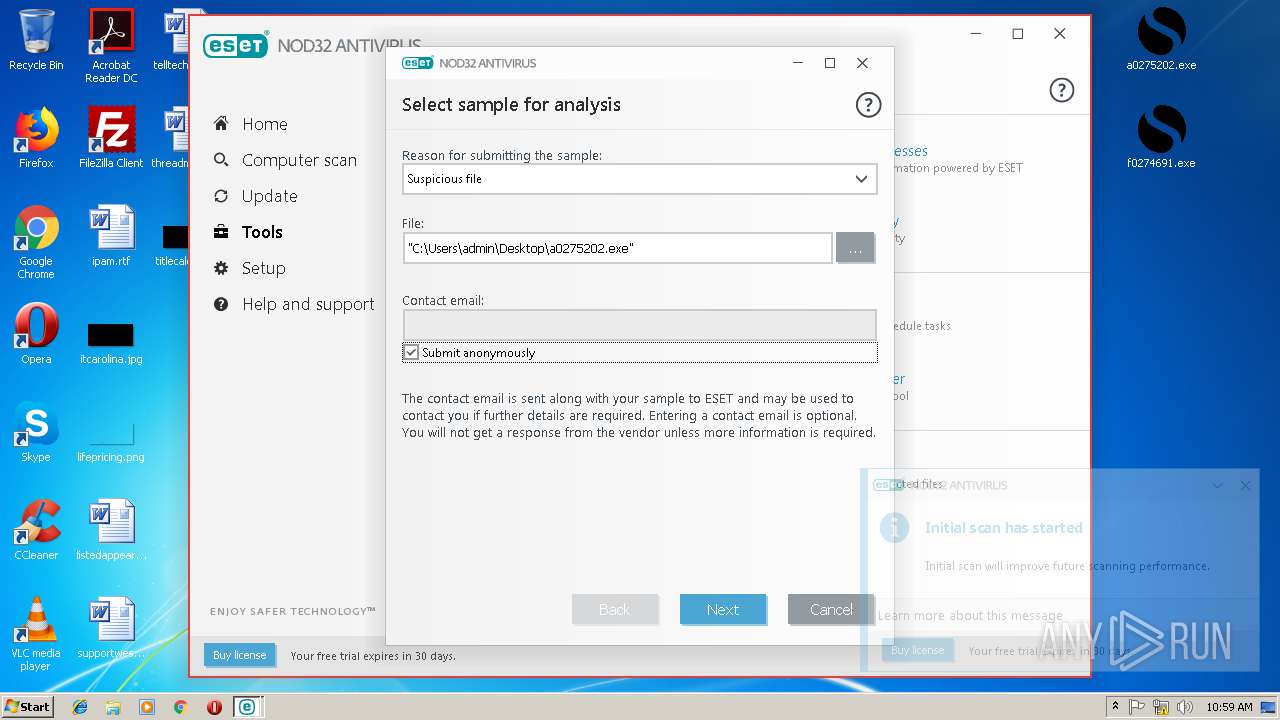Maximize the sample analysis dialog
1280x720 pixels.
point(829,63)
